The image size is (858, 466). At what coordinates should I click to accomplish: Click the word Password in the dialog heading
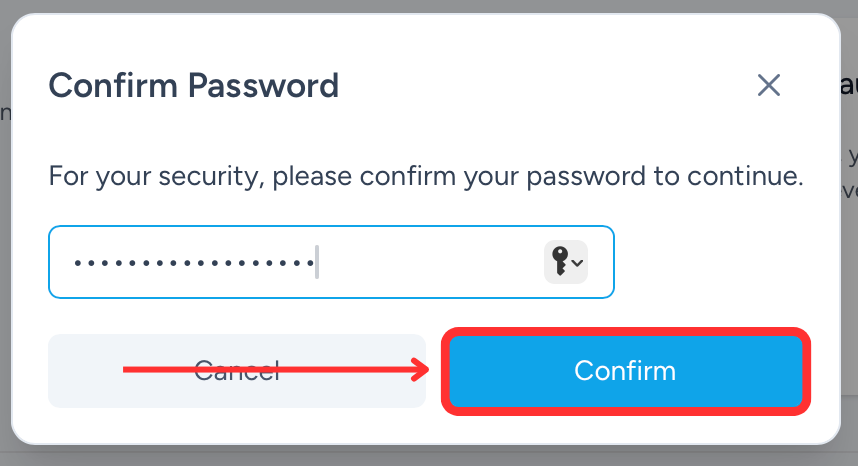click(x=264, y=85)
